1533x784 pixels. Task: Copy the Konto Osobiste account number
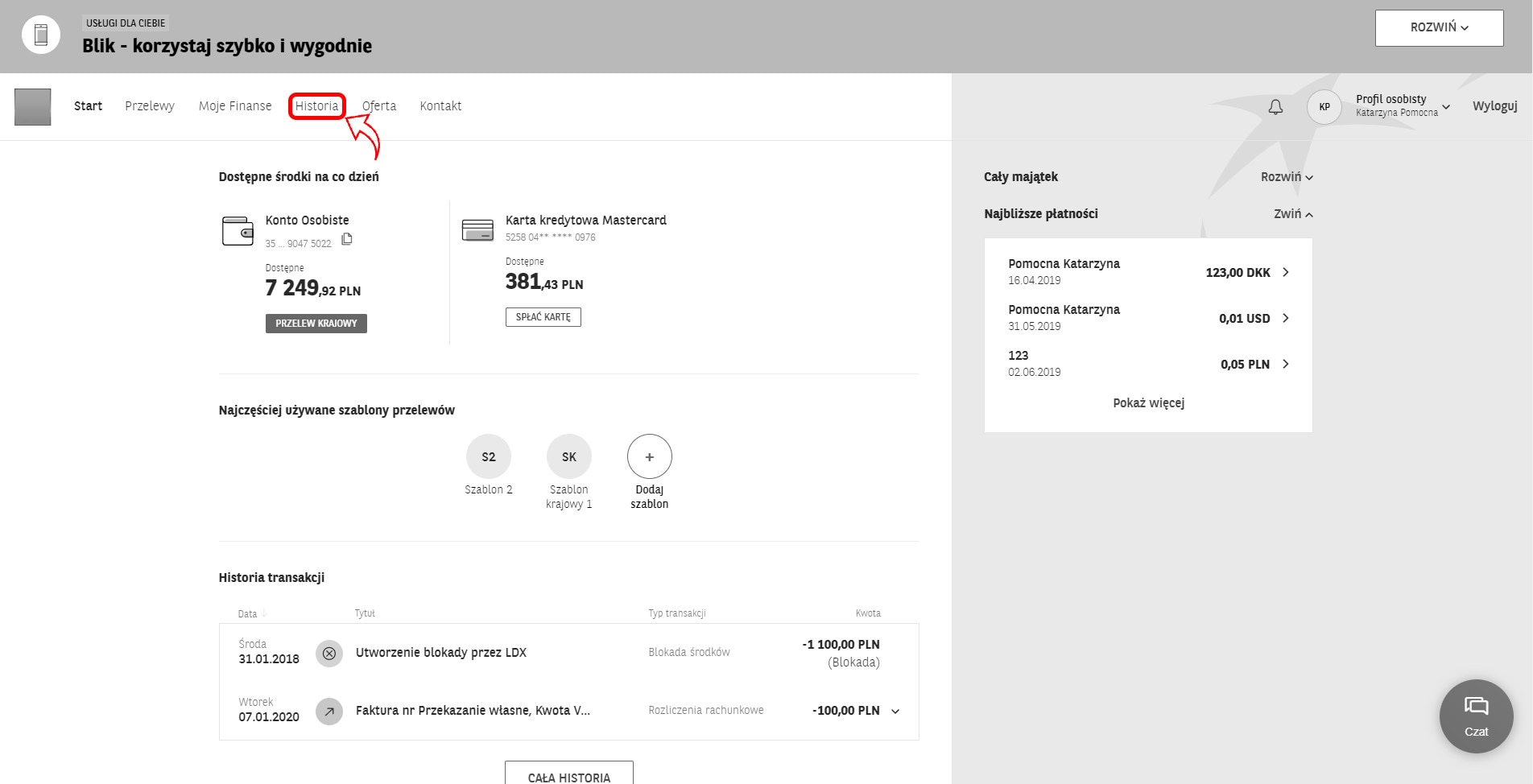coord(347,239)
